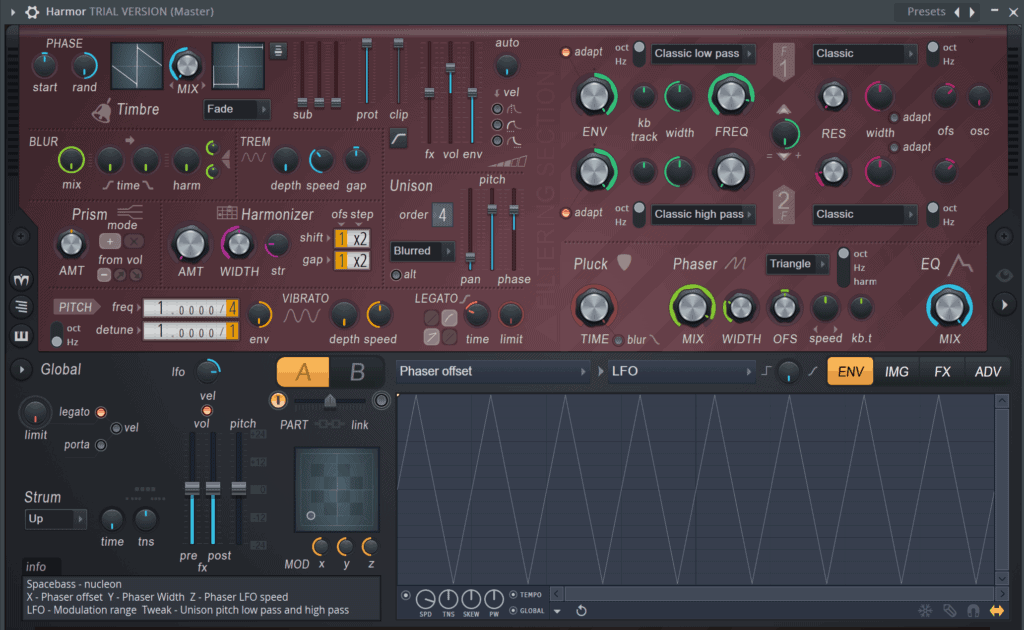The width and height of the screenshot is (1024, 630).
Task: Toggle the Global porta option
Action: click(101, 445)
